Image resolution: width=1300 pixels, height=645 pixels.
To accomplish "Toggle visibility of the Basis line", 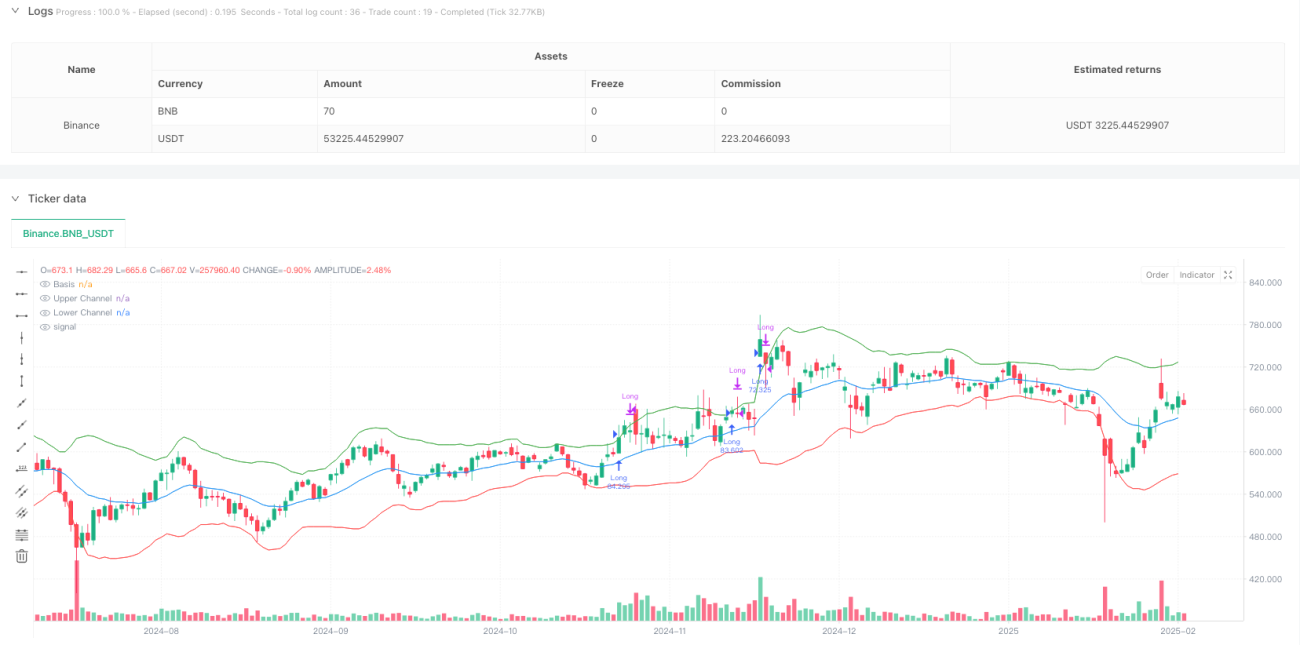I will (x=44, y=284).
